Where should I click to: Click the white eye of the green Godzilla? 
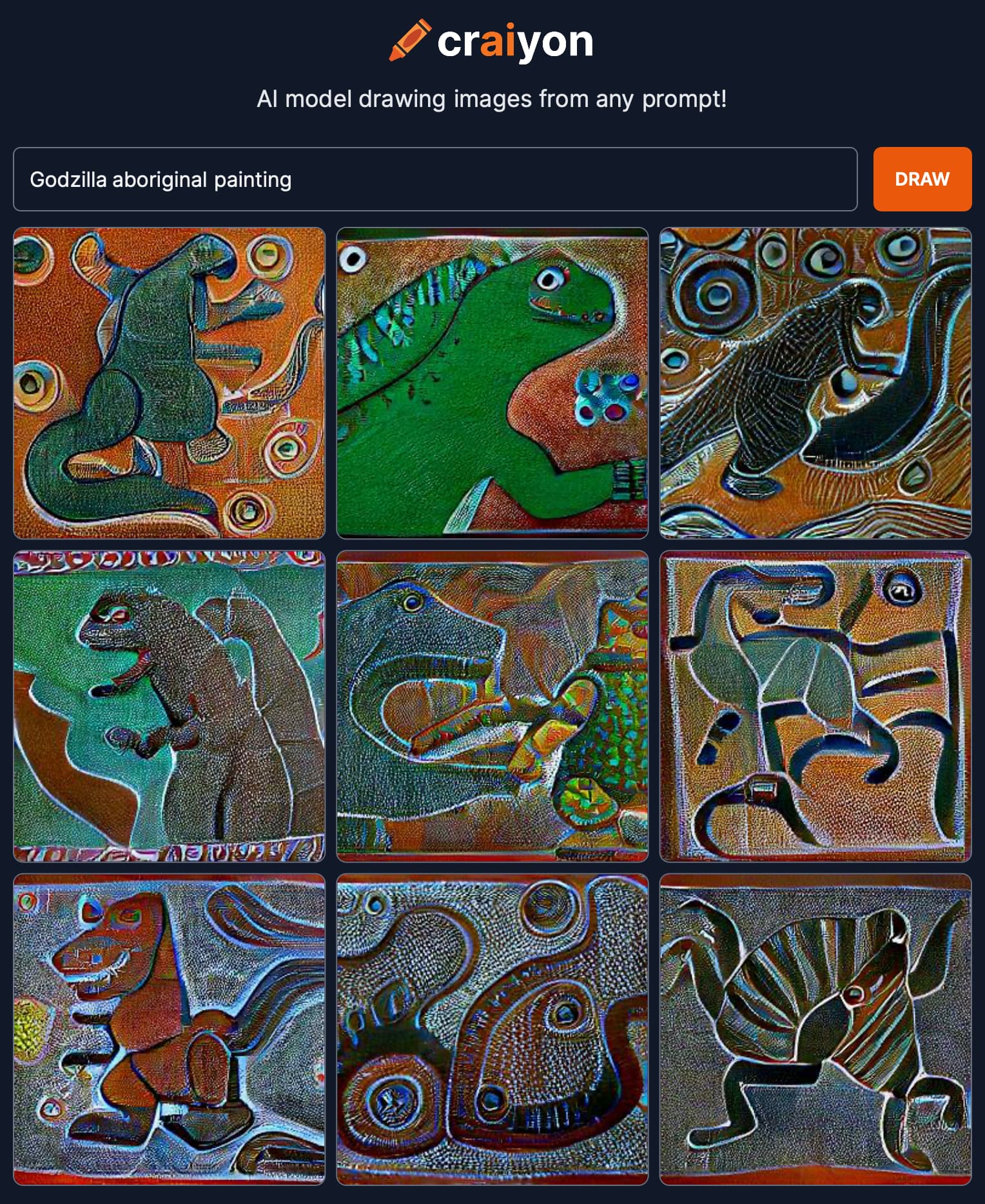[551, 280]
